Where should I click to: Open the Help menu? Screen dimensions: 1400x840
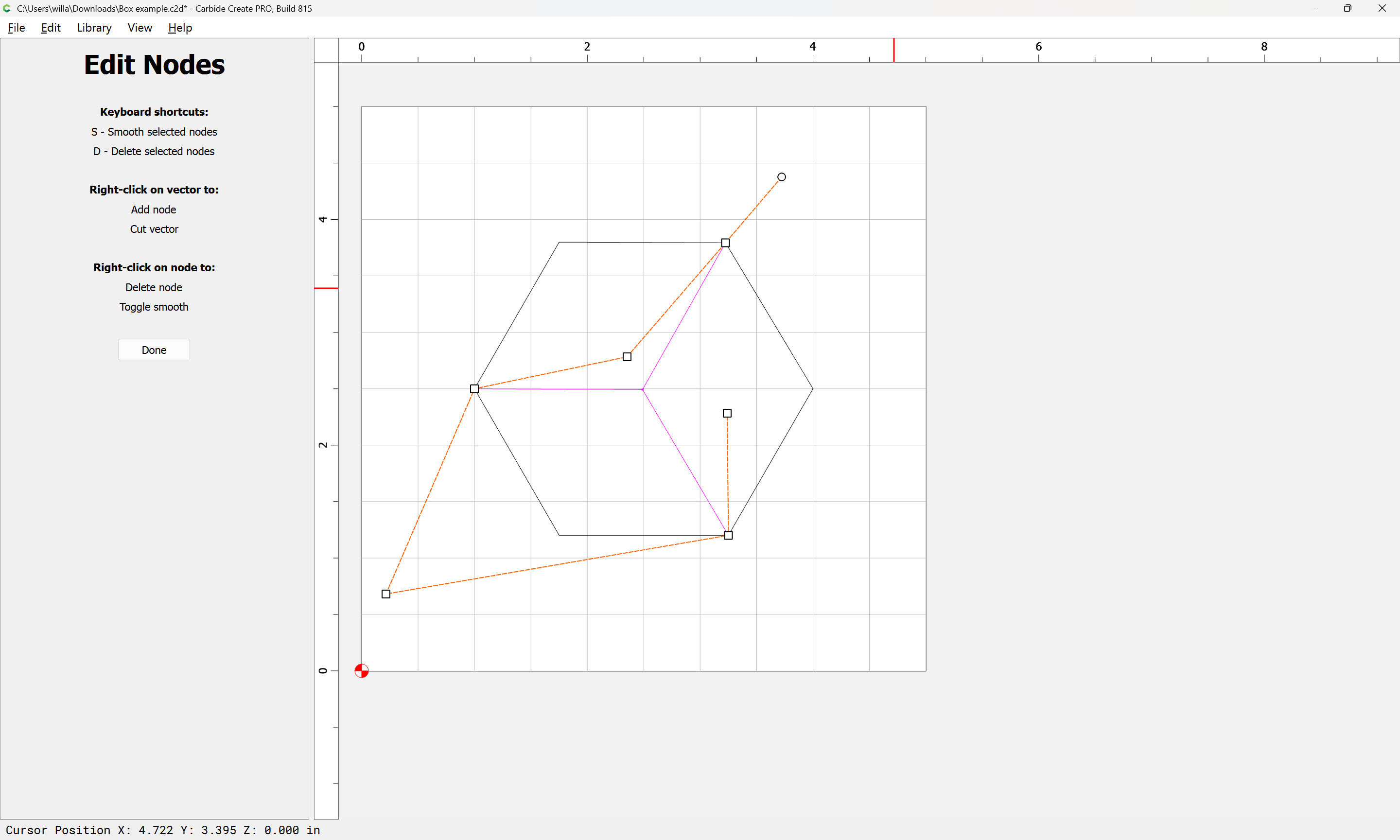(x=180, y=28)
